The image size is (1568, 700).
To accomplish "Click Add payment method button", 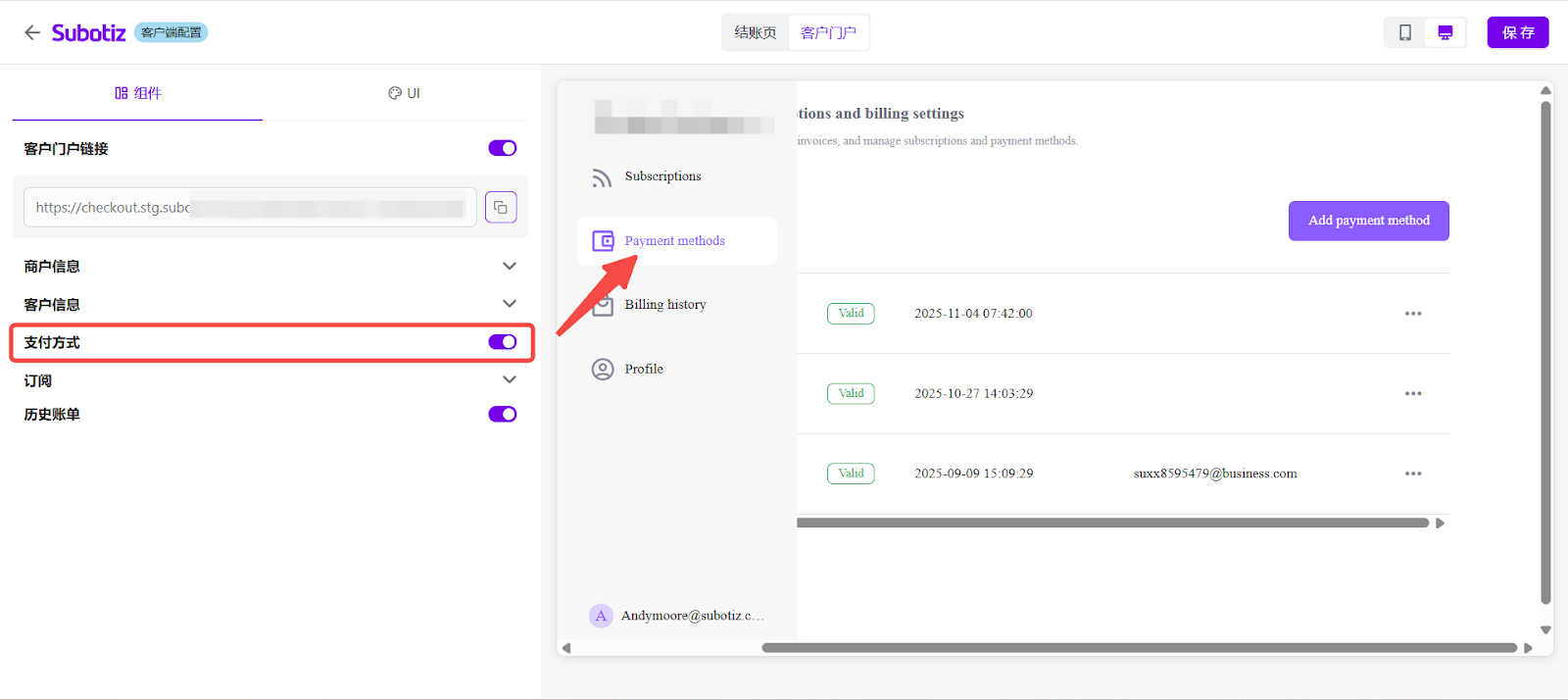I will click(1369, 221).
